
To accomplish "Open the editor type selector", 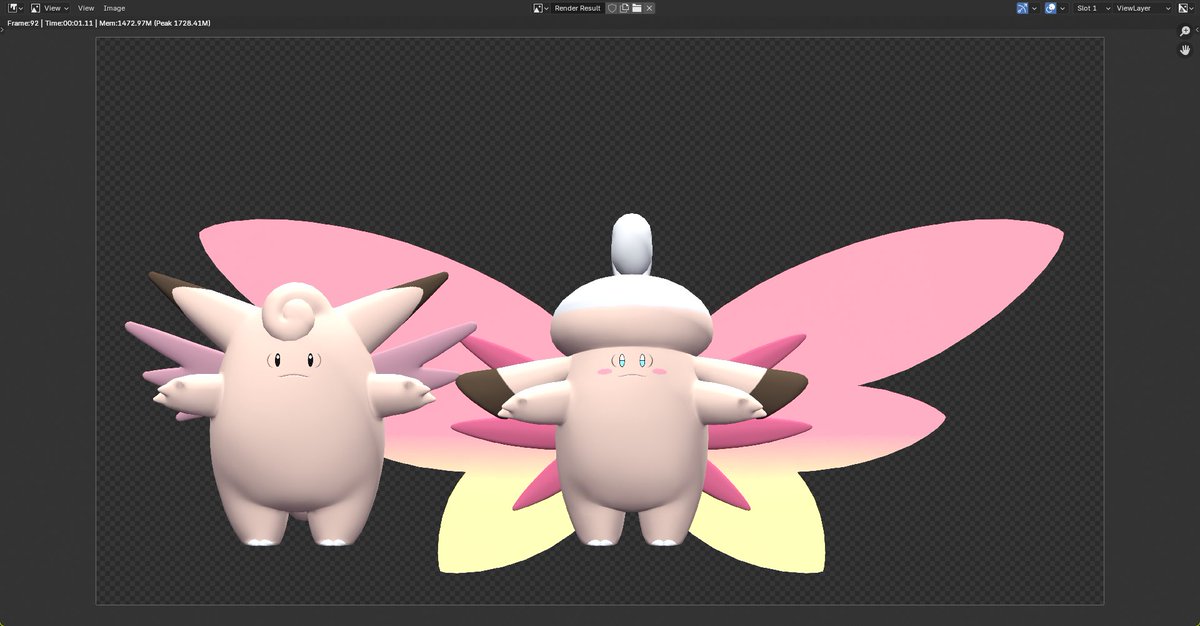I will (15, 8).
